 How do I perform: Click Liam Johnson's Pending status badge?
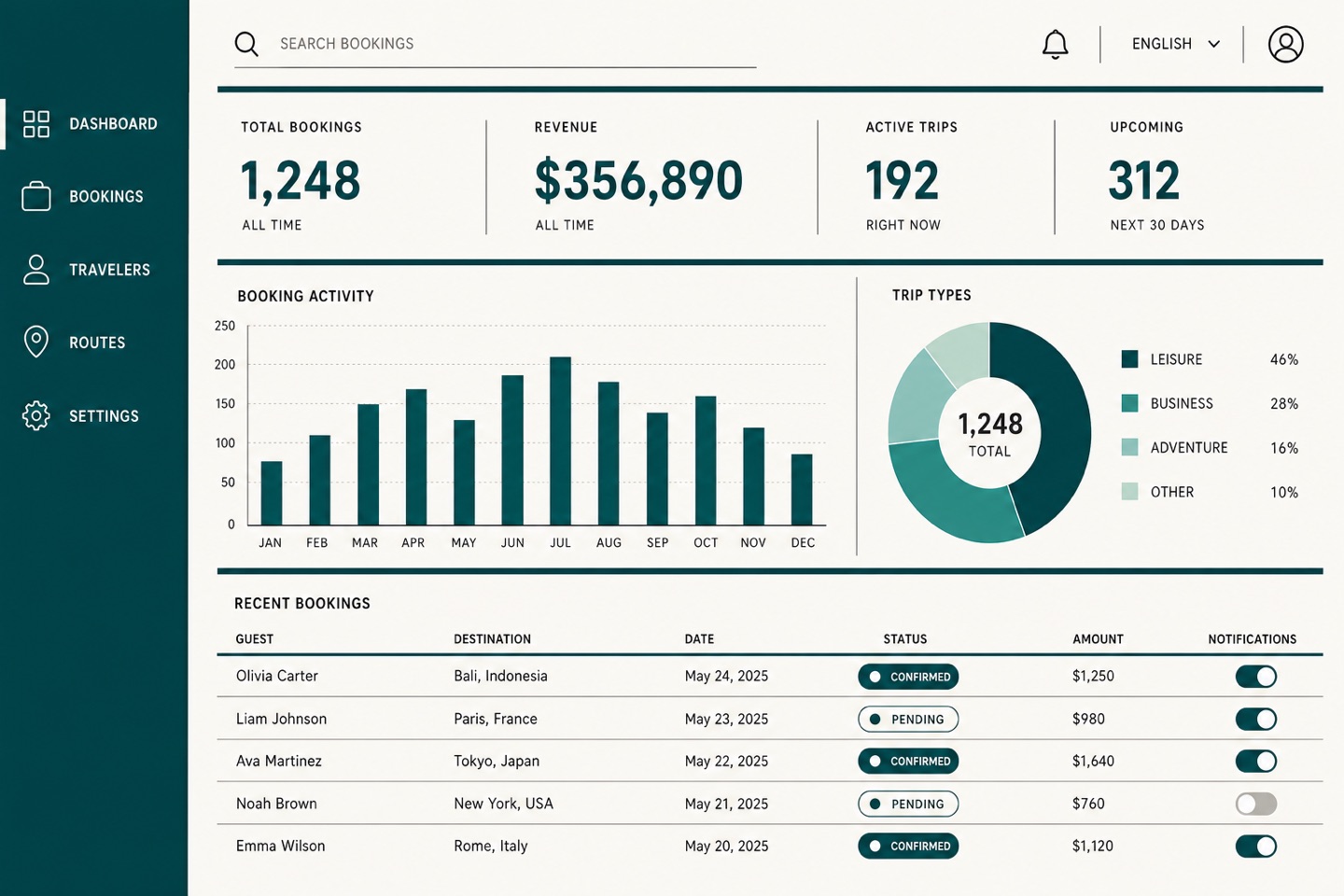(908, 719)
